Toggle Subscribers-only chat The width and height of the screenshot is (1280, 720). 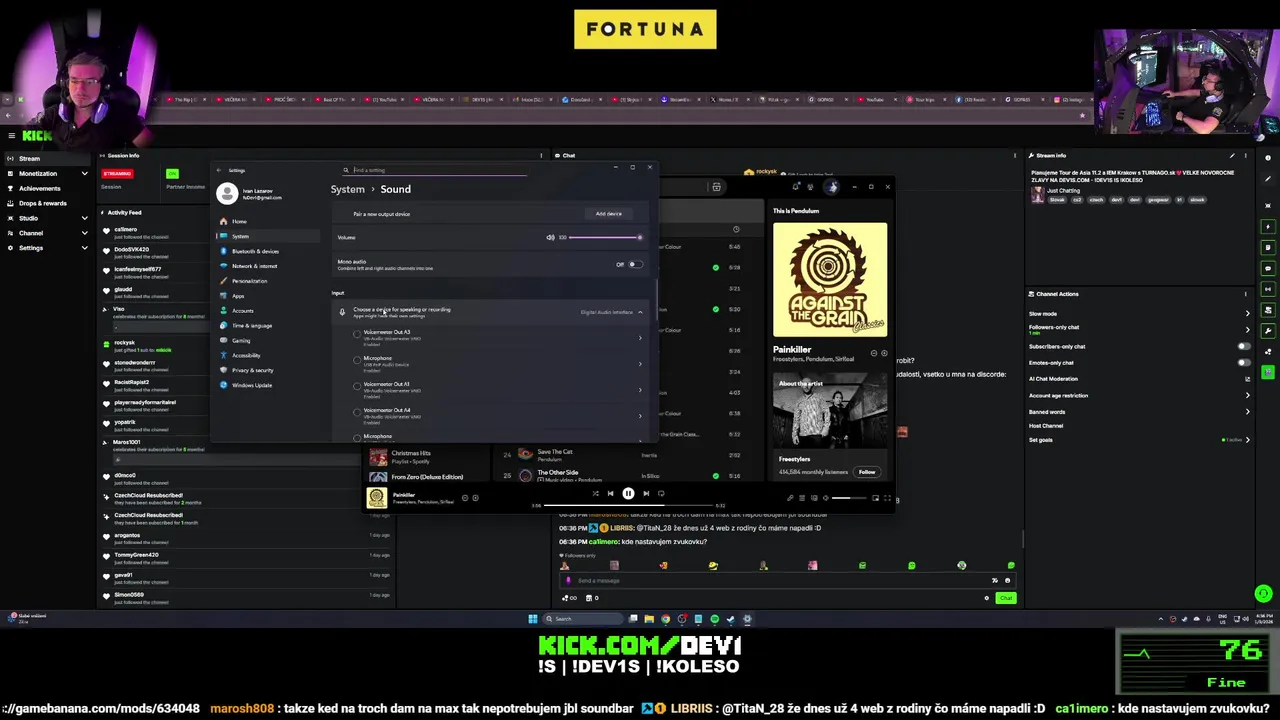(x=1244, y=346)
